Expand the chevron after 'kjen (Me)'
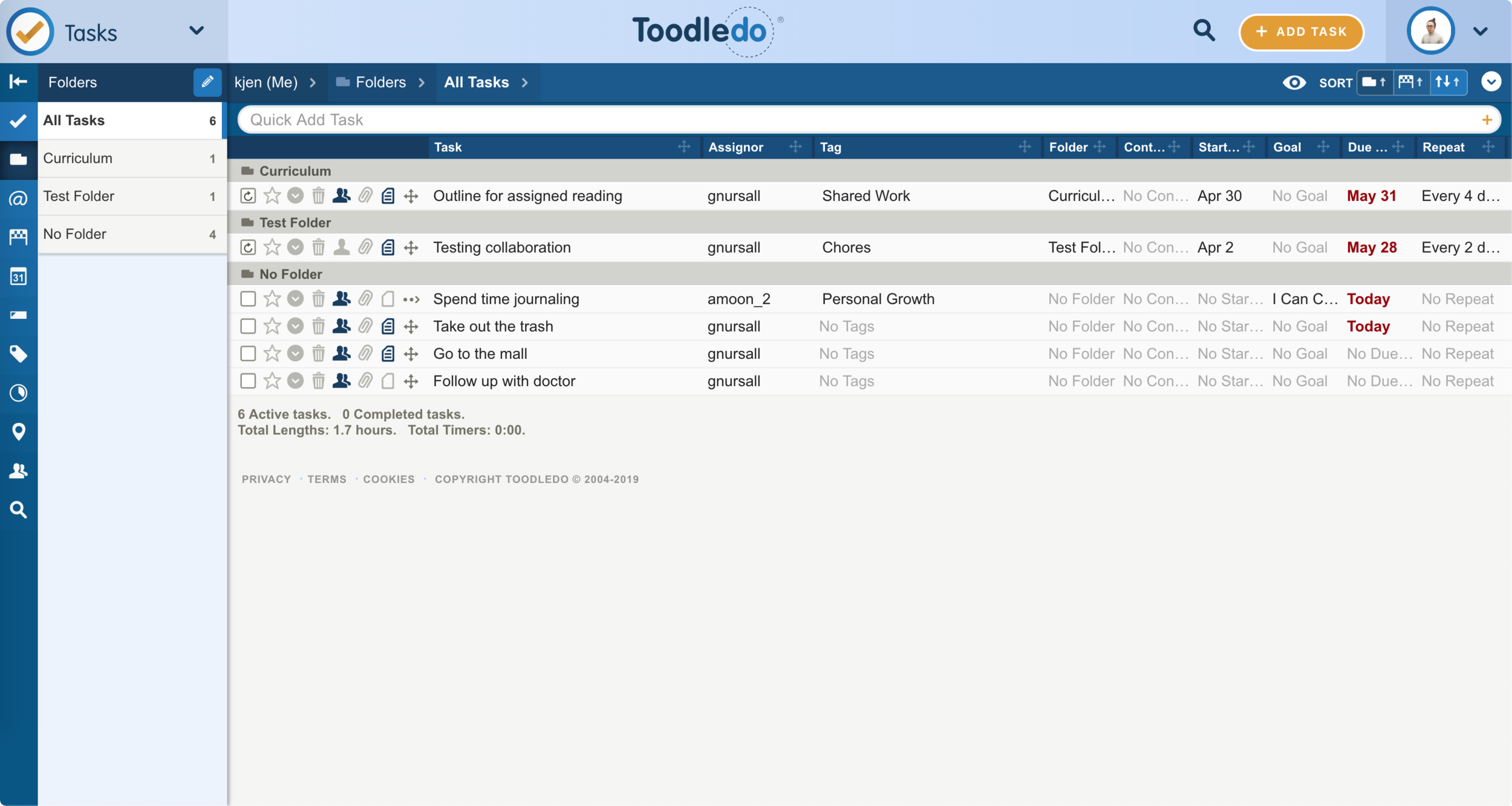Screen dimensions: 1512x806 pos(313,82)
